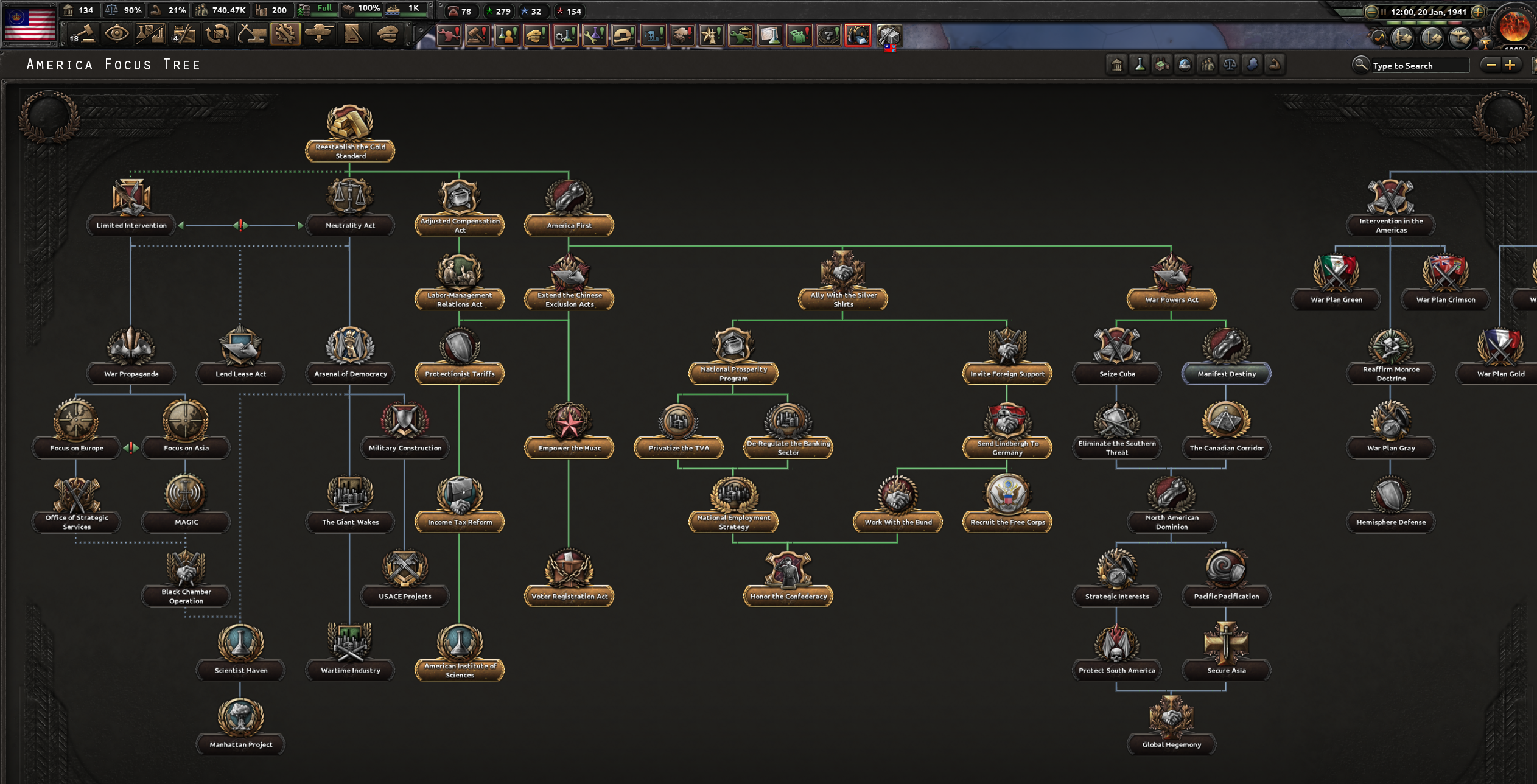Click the war support 21% indicator

[169, 10]
